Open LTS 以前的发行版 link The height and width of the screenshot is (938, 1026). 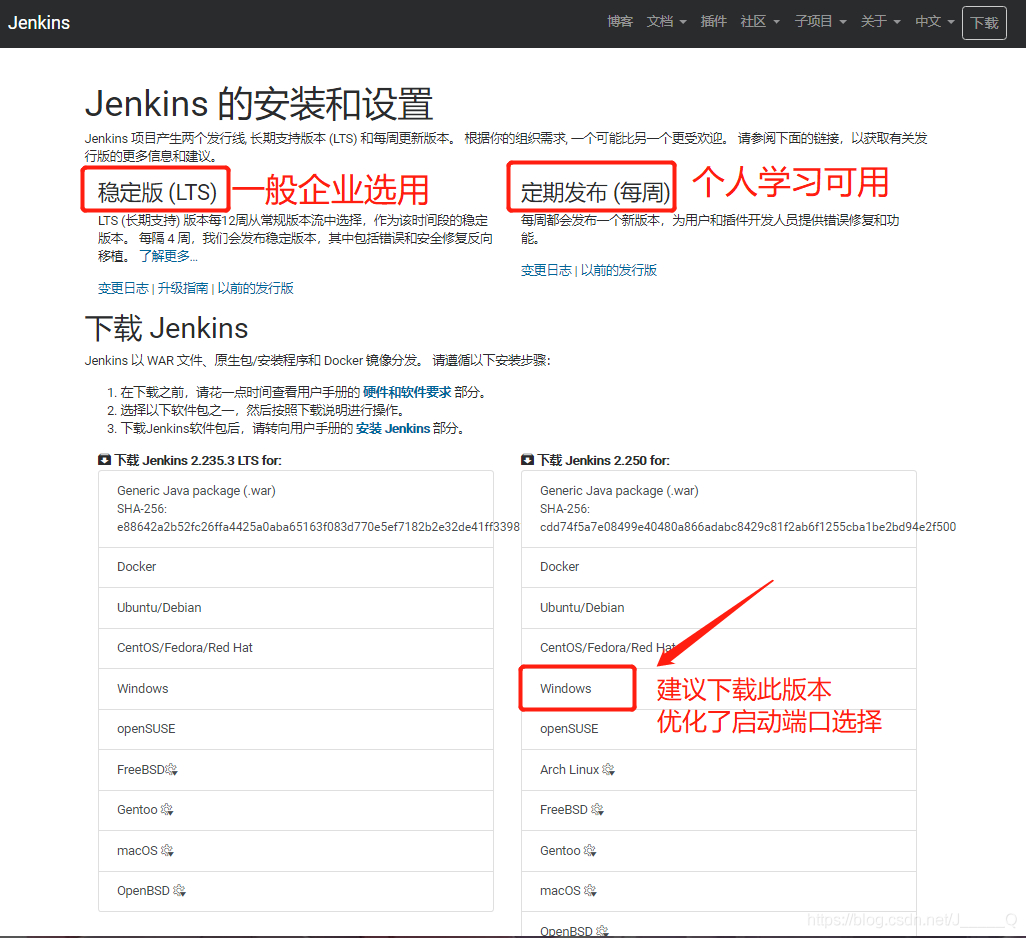coord(255,288)
